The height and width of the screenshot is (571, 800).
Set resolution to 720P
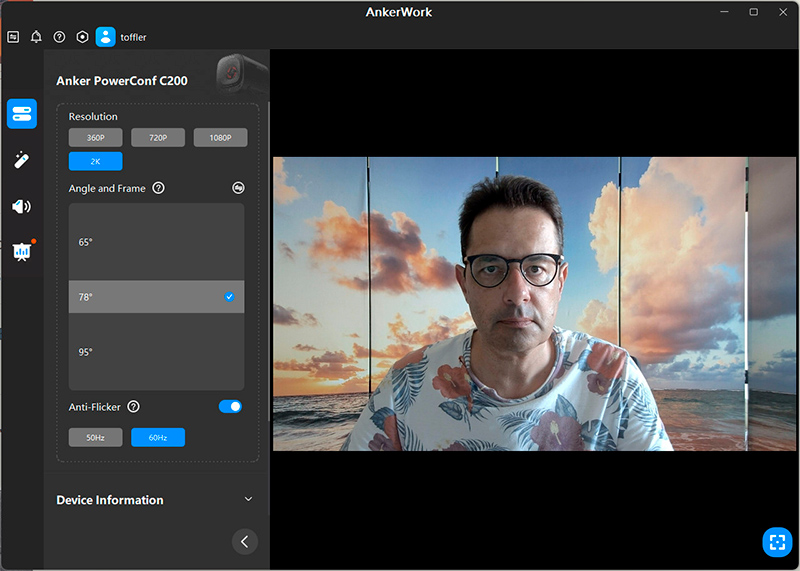coord(158,138)
